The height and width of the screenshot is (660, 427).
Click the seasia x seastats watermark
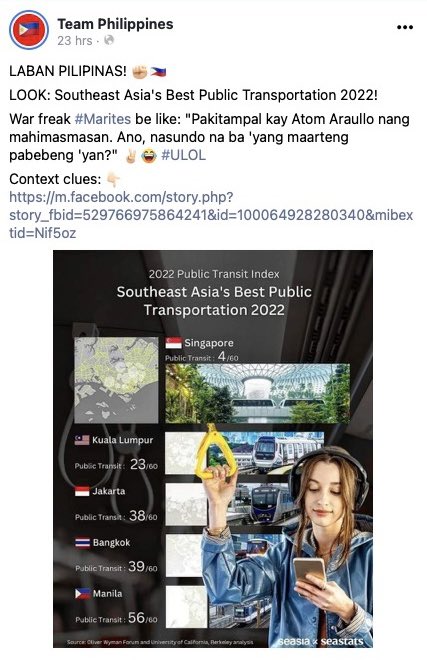pyautogui.click(x=321, y=641)
